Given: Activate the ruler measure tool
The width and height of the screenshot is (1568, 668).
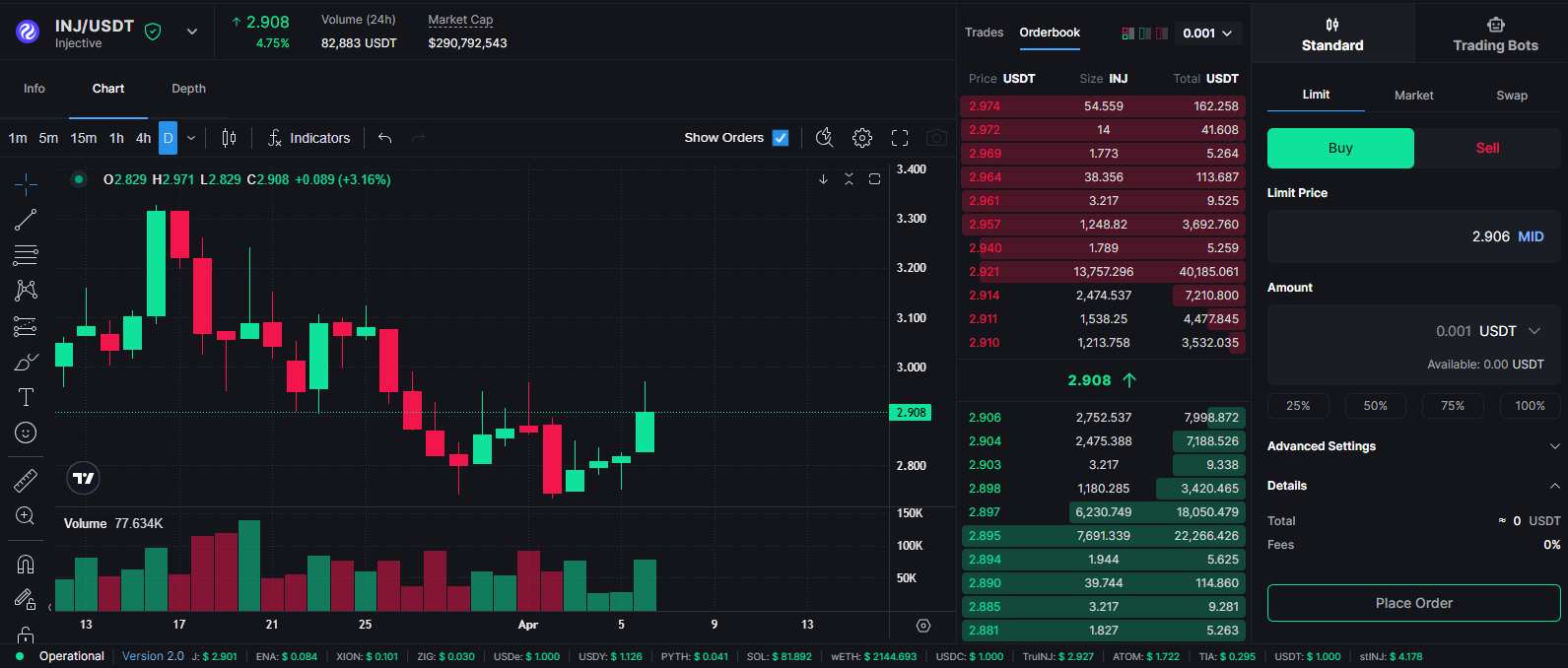Looking at the screenshot, I should (x=26, y=481).
